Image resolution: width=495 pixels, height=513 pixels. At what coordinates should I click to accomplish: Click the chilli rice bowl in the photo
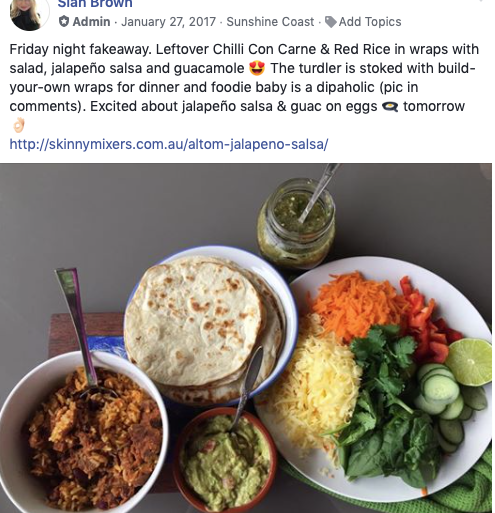click(83, 433)
